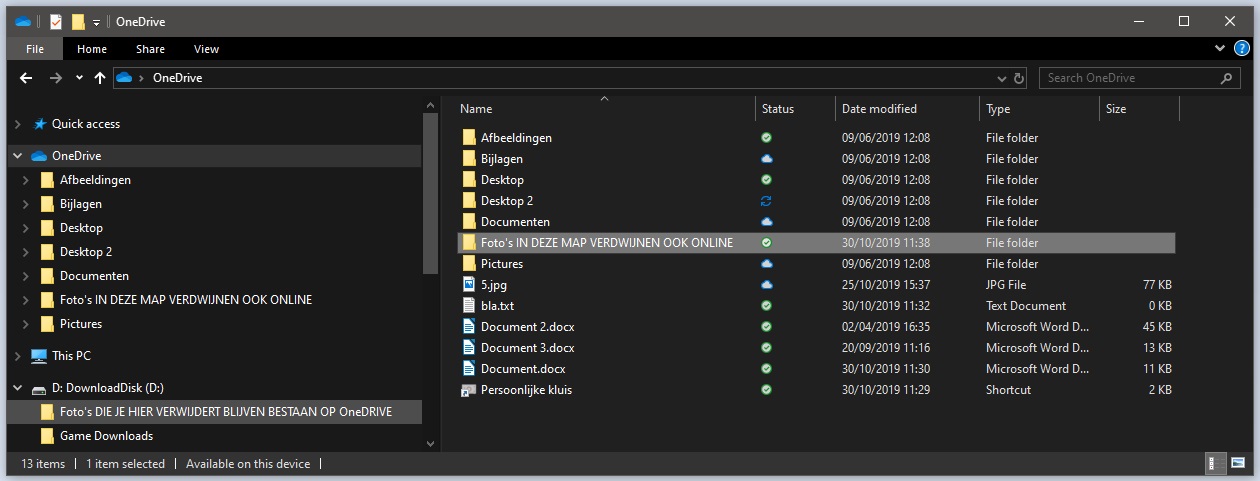Refresh the OneDrive folder listing
This screenshot has width=1260, height=481.
pos(1019,78)
